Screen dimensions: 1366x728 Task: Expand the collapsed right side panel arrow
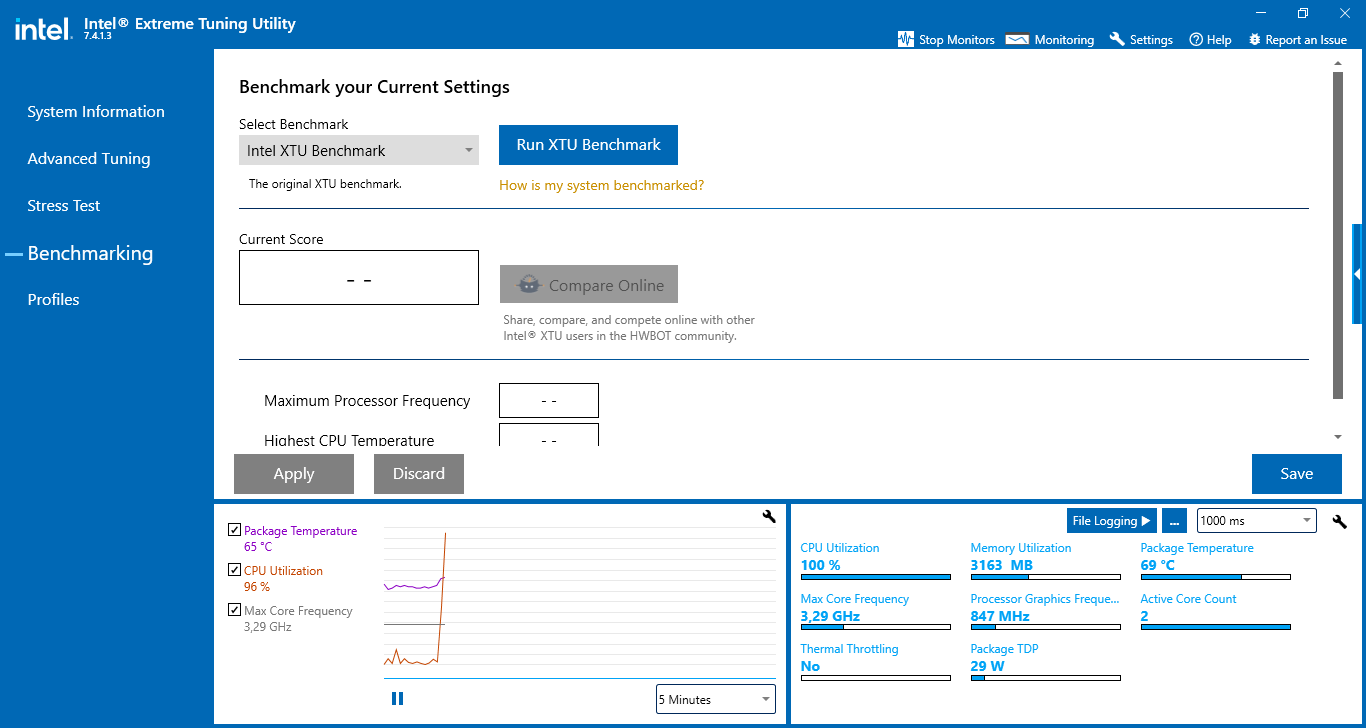tap(1358, 274)
